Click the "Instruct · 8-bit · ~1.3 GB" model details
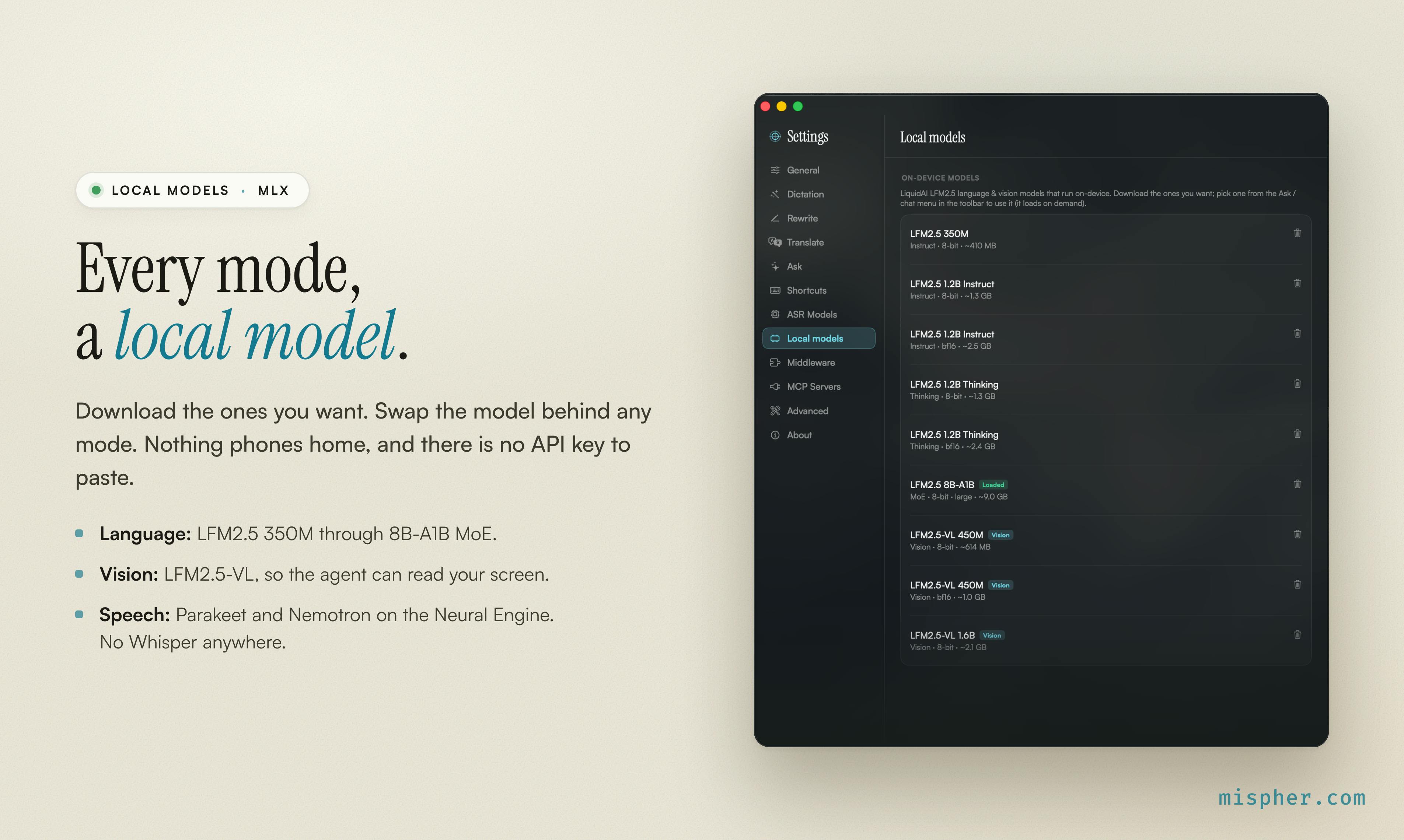Image resolution: width=1404 pixels, height=840 pixels. (950, 296)
